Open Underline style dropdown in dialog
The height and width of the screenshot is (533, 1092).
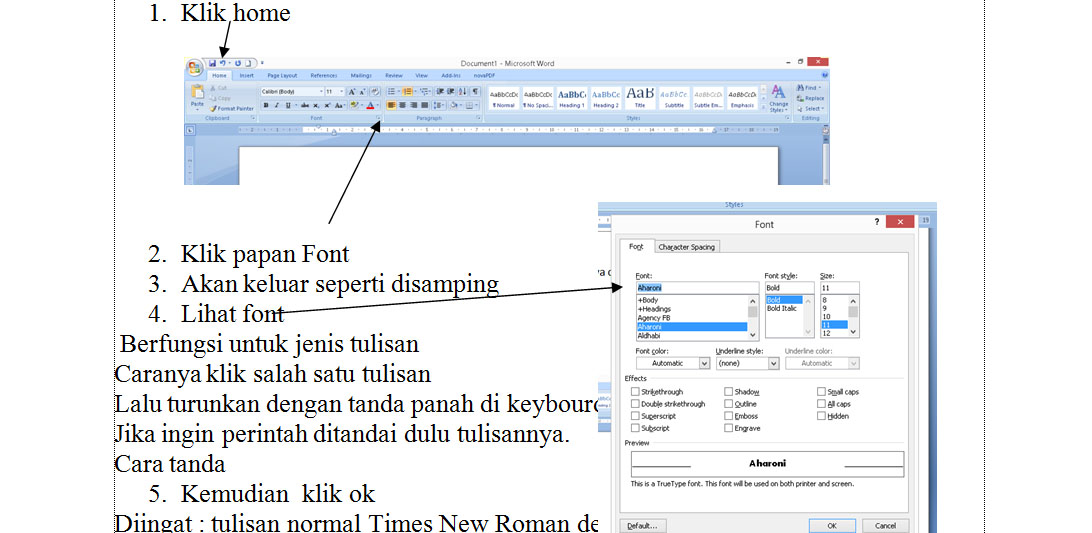(x=773, y=363)
